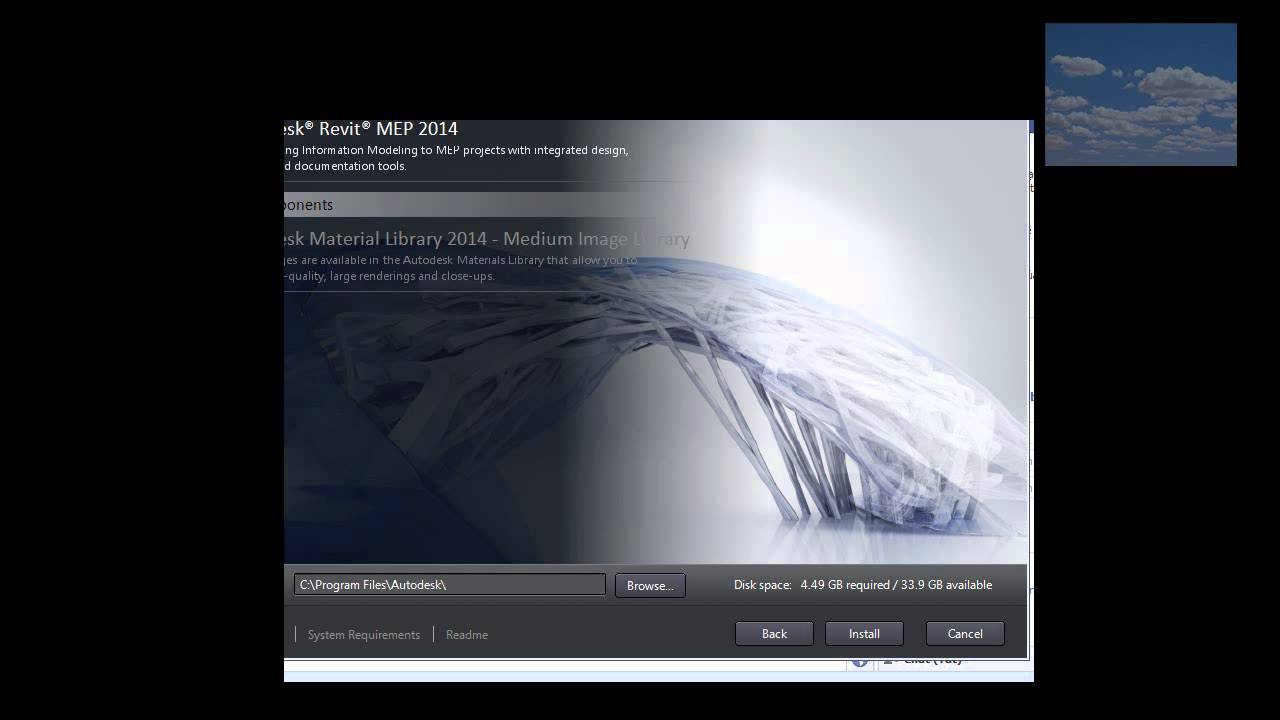
Task: Edit the C:\Program Files\Autodesk\ install path field
Action: point(449,584)
